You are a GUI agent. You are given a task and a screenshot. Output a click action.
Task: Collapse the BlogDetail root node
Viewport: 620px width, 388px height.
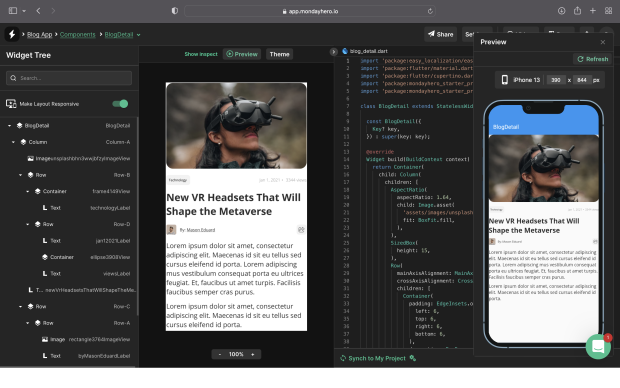(9, 125)
